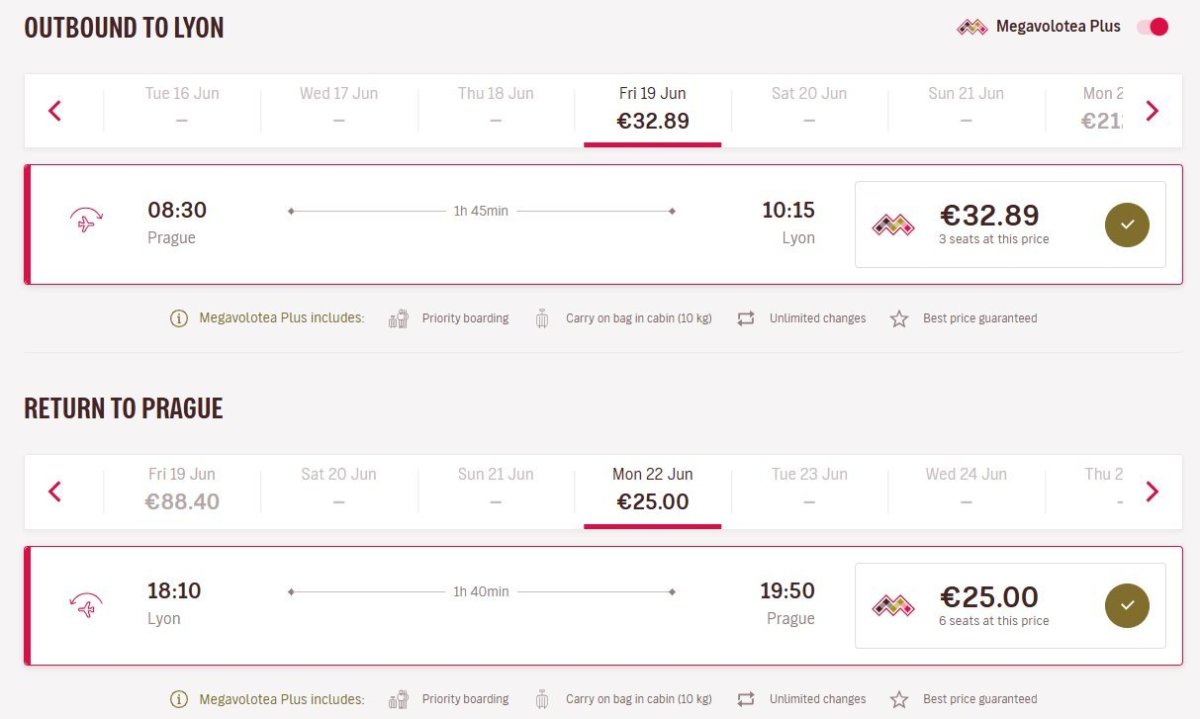Click the Megavolotea logo next to €25.00 fare
The width and height of the screenshot is (1200, 719).
coord(893,605)
